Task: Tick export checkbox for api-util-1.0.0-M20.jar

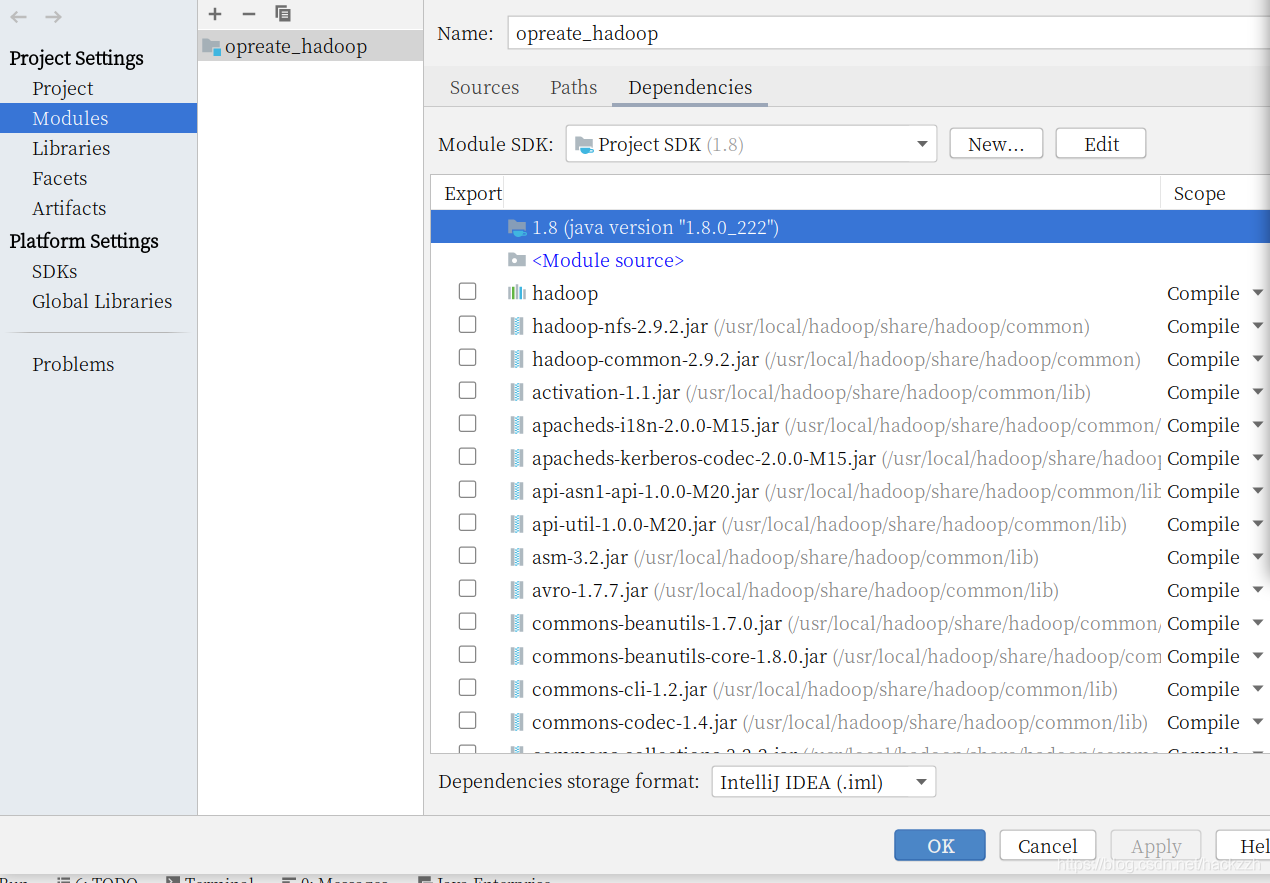Action: pos(467,522)
